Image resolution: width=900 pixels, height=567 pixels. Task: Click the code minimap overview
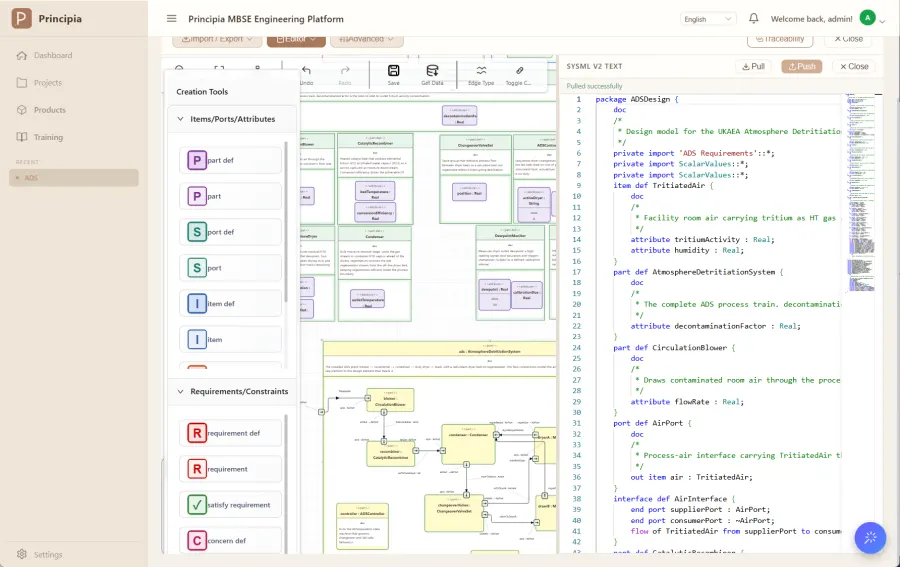click(x=861, y=192)
